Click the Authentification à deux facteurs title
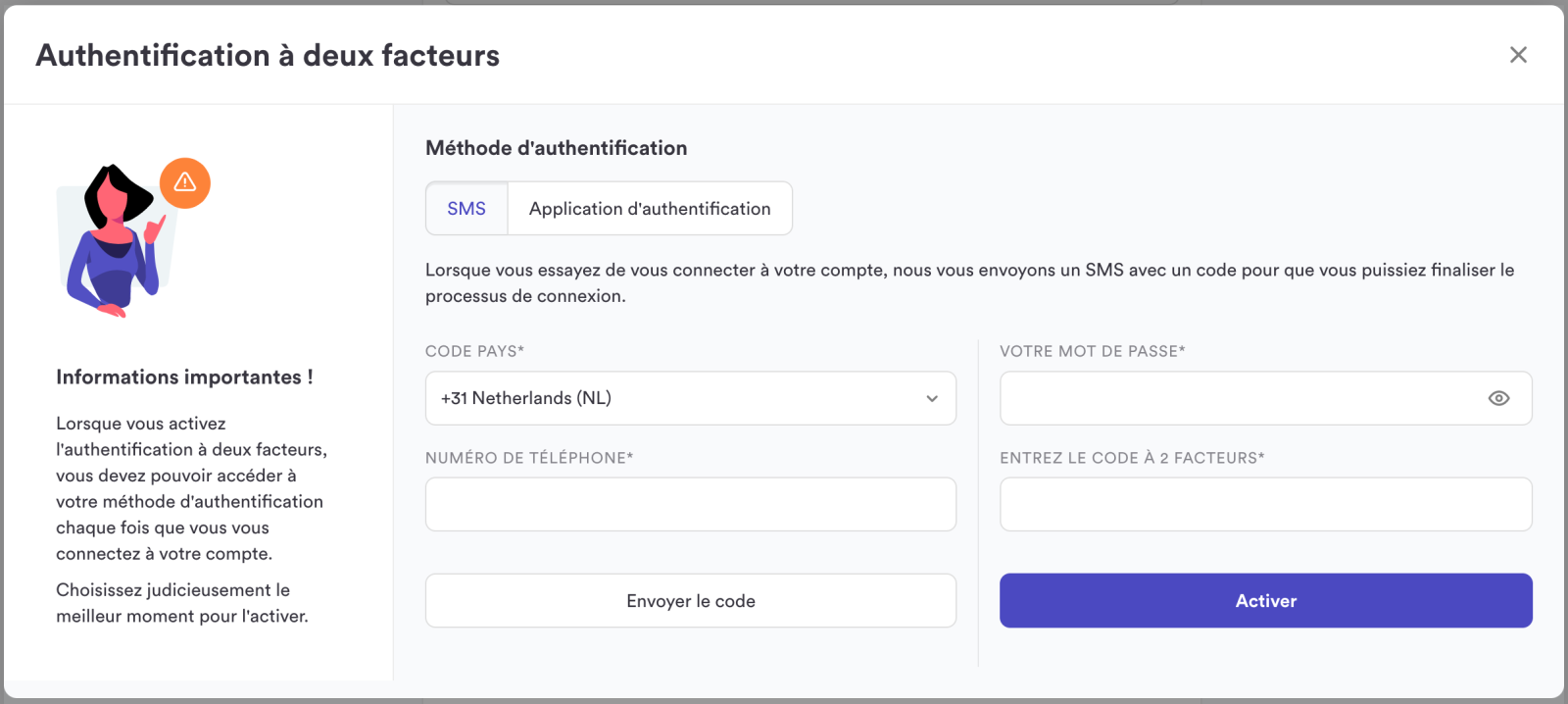This screenshot has width=1568, height=704. 268,55
